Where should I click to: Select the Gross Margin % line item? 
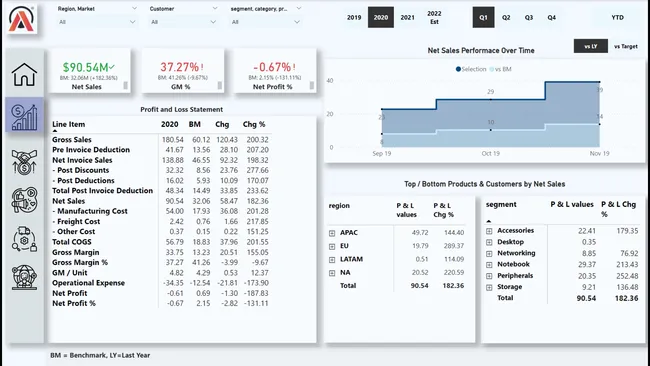pyautogui.click(x=80, y=262)
